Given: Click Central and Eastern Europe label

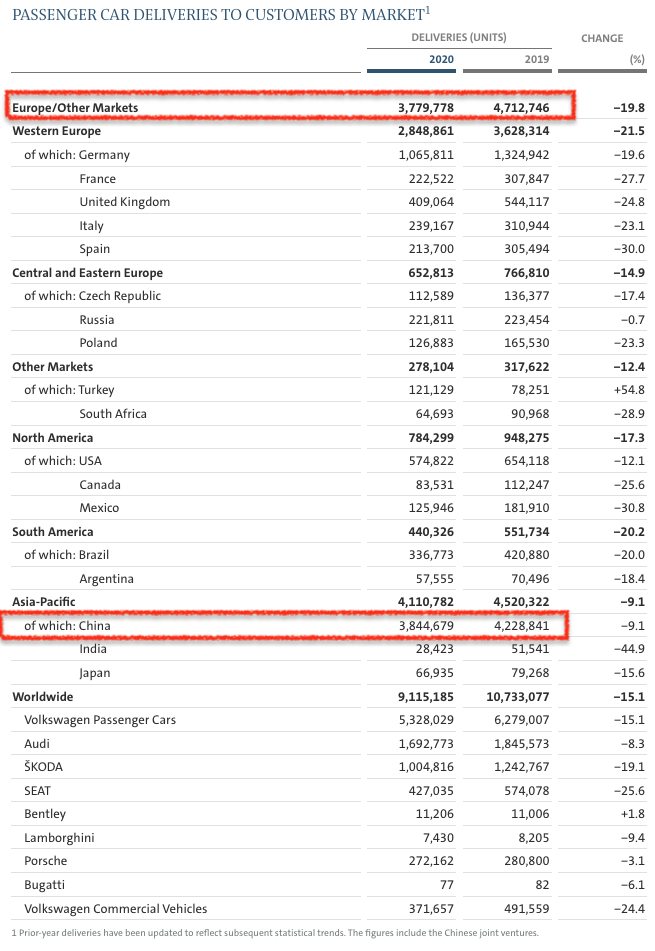Looking at the screenshot, I should point(87,273).
